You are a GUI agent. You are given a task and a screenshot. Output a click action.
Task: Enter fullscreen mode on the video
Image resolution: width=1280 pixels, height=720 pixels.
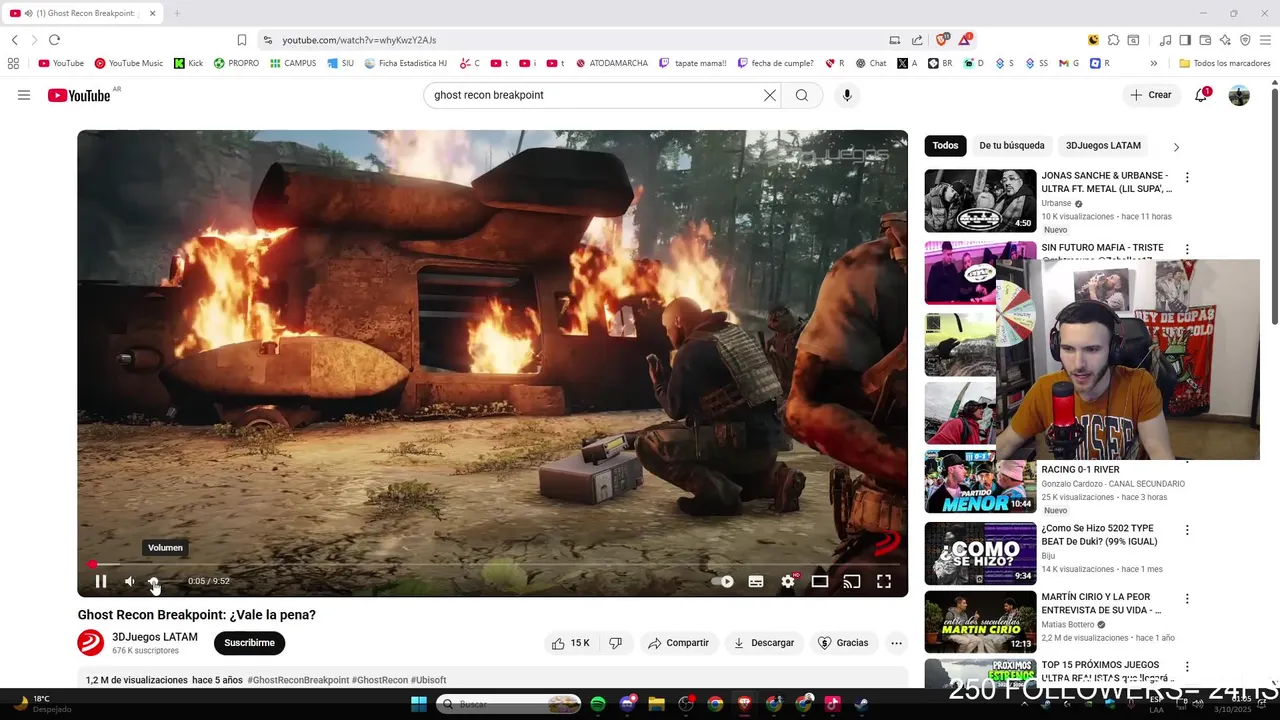(x=884, y=581)
